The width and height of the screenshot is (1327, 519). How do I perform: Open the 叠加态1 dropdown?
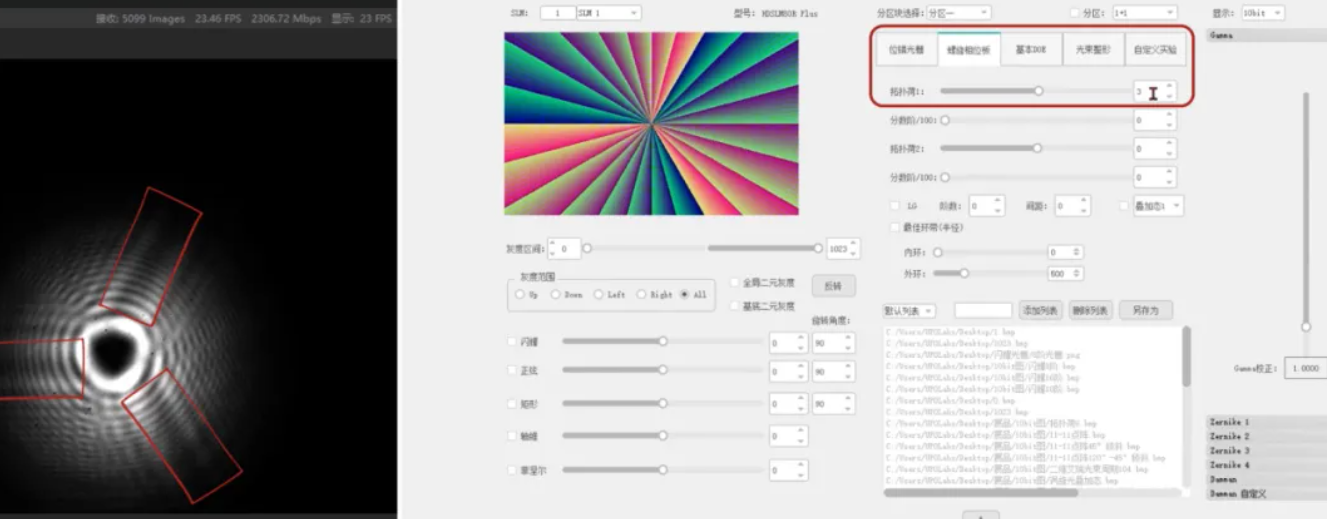click(1158, 205)
